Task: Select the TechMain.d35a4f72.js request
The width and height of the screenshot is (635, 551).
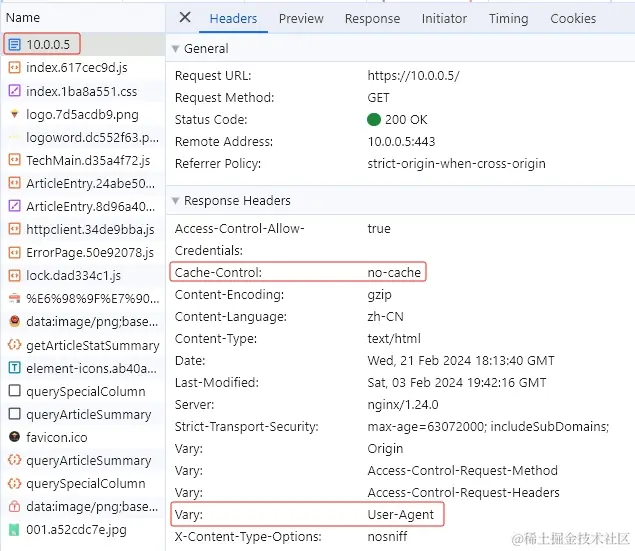Action: (88, 160)
